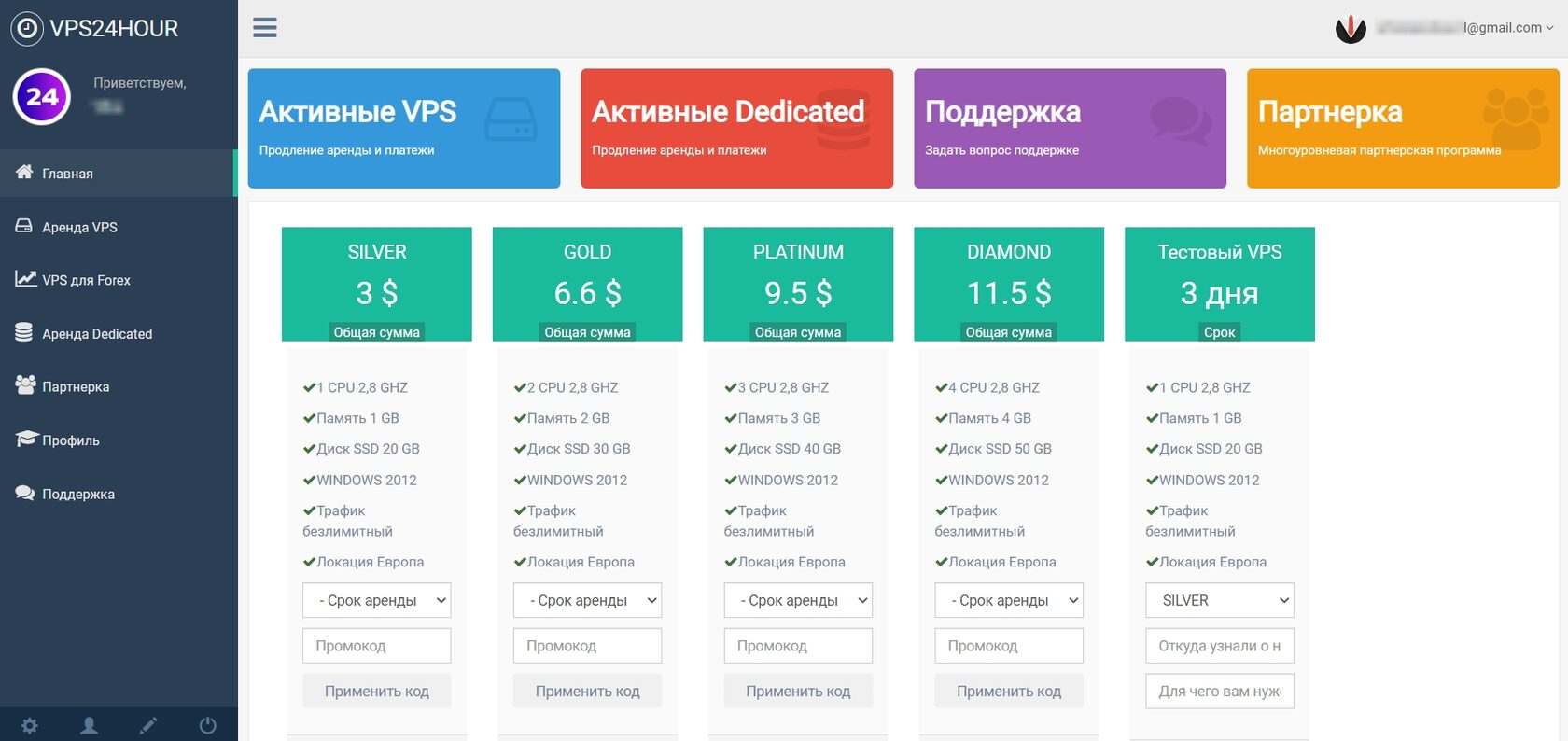Focus the DIAMOND plan Промокод field
The width and height of the screenshot is (1568, 741).
coord(1009,646)
